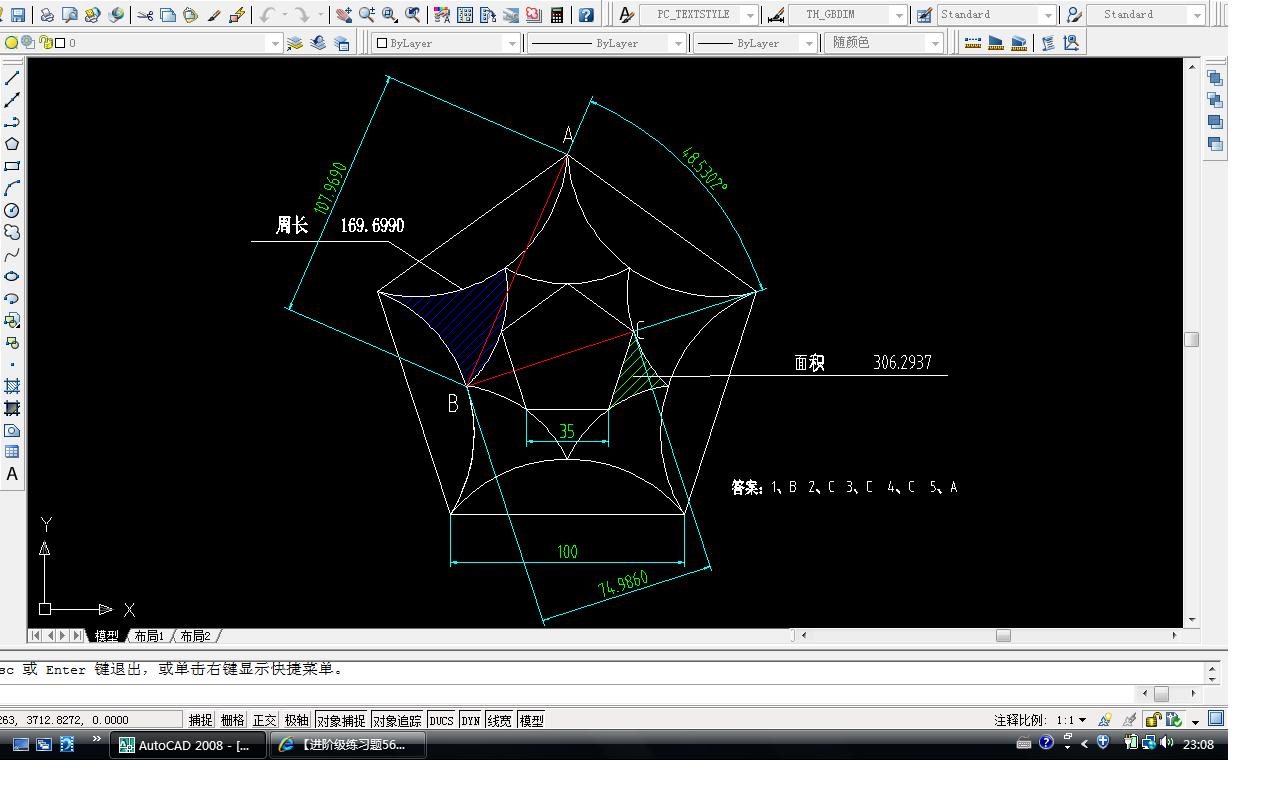The image size is (1280, 800).
Task: Toggle 对象捕捉 object snap
Action: [x=341, y=720]
